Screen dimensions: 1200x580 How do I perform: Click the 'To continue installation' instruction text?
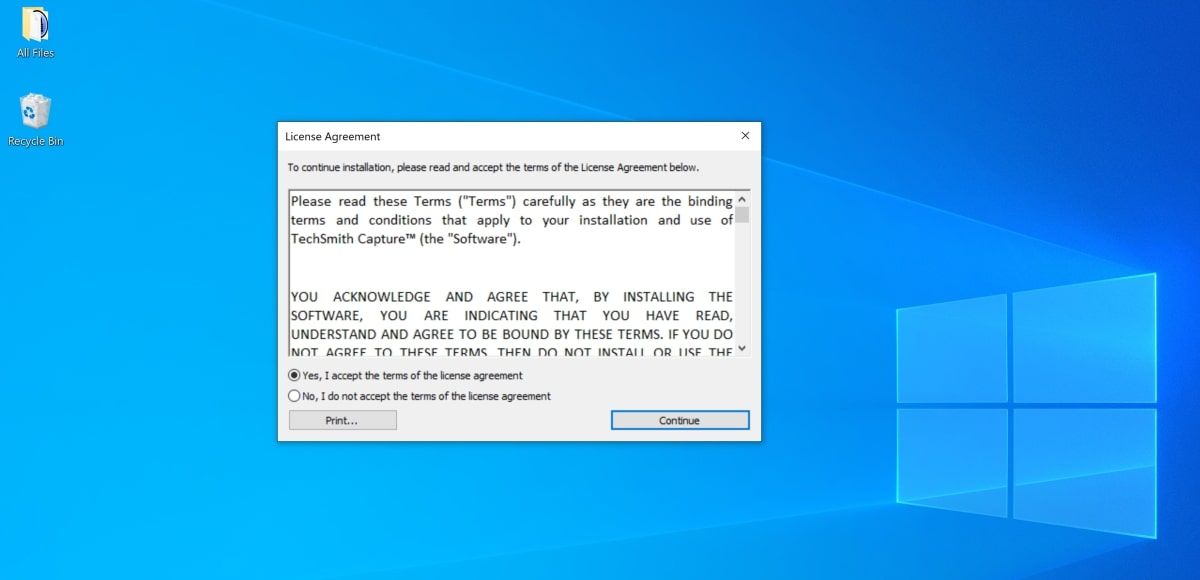click(x=493, y=167)
